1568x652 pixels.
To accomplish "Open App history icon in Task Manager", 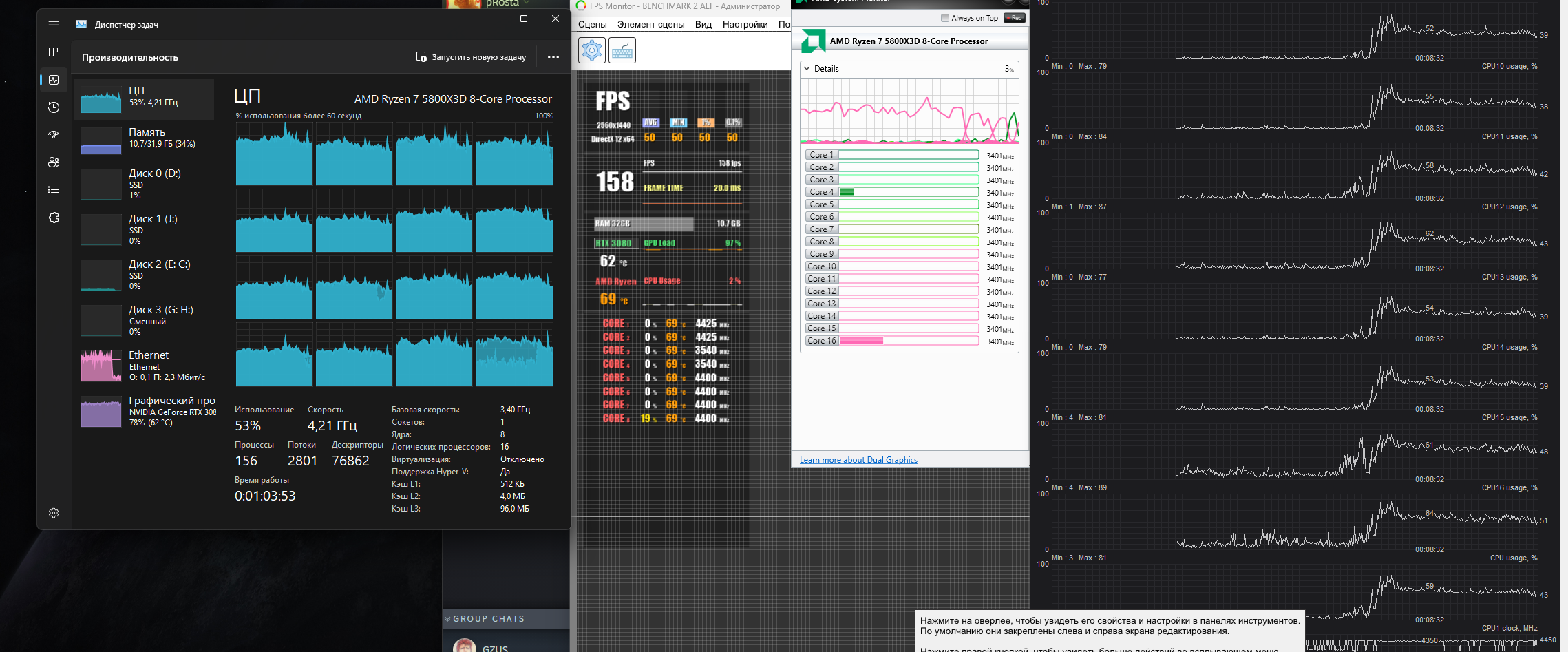I will coord(54,107).
